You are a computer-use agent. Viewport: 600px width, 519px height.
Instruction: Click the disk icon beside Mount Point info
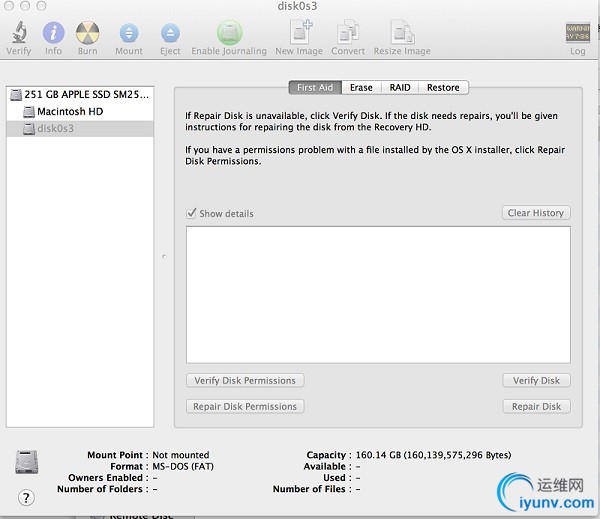26,462
